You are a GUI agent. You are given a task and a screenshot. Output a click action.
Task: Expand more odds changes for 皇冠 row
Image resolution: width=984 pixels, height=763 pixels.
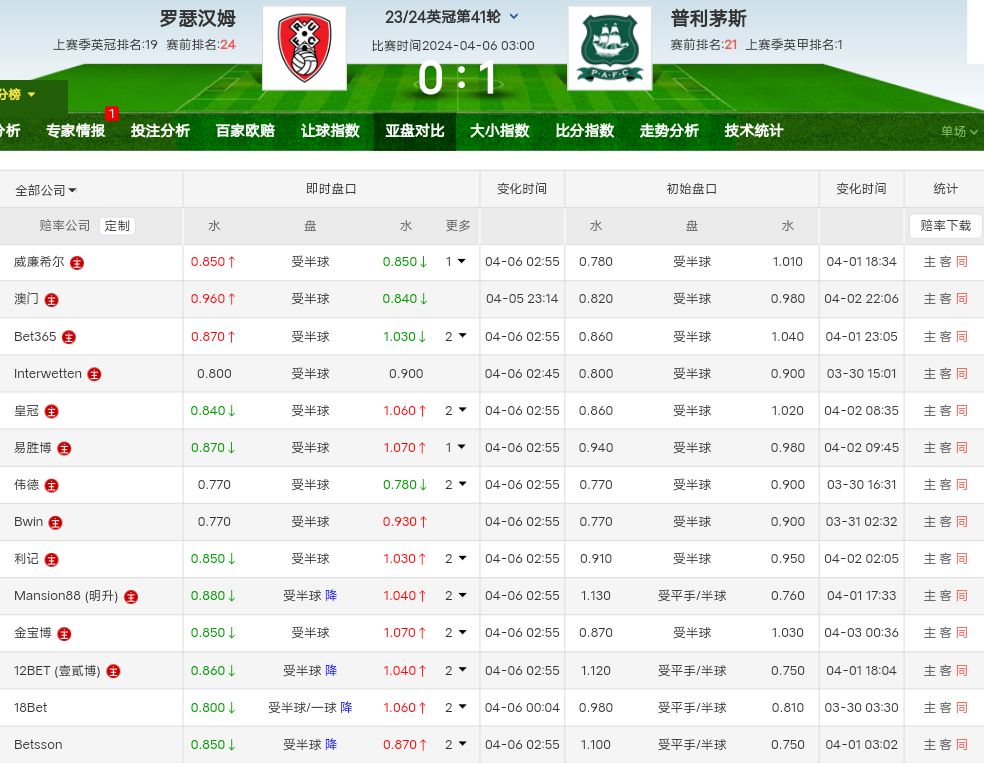455,410
